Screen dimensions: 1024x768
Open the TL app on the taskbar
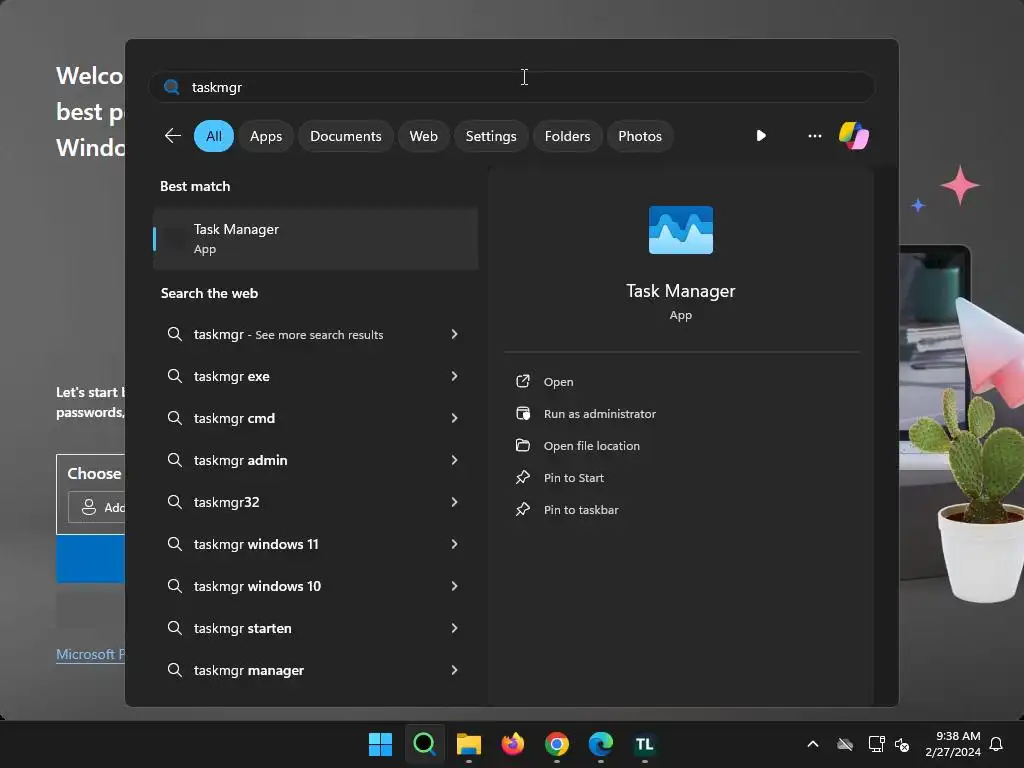coord(645,744)
